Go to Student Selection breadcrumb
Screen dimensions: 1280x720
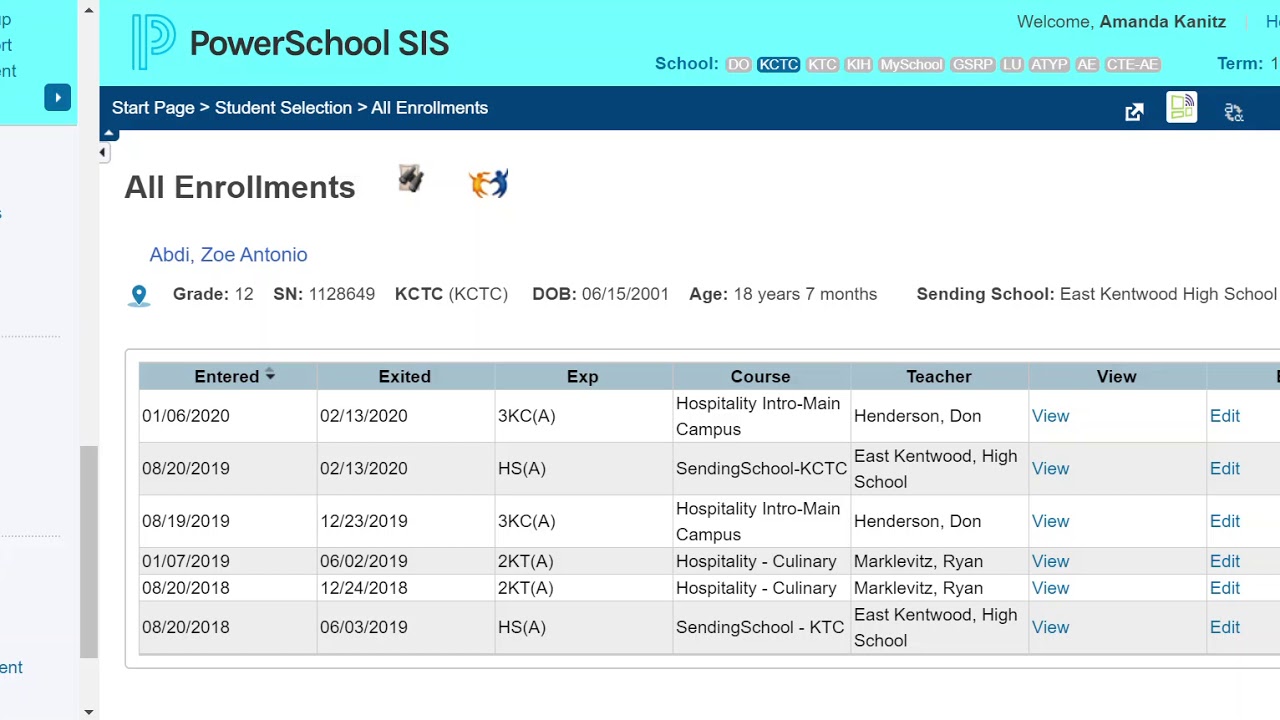pyautogui.click(x=283, y=108)
